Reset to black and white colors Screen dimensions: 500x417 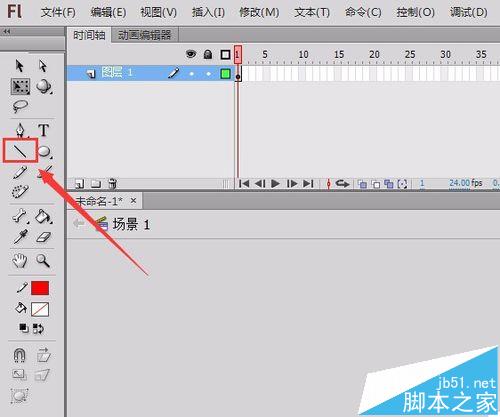[x=24, y=328]
